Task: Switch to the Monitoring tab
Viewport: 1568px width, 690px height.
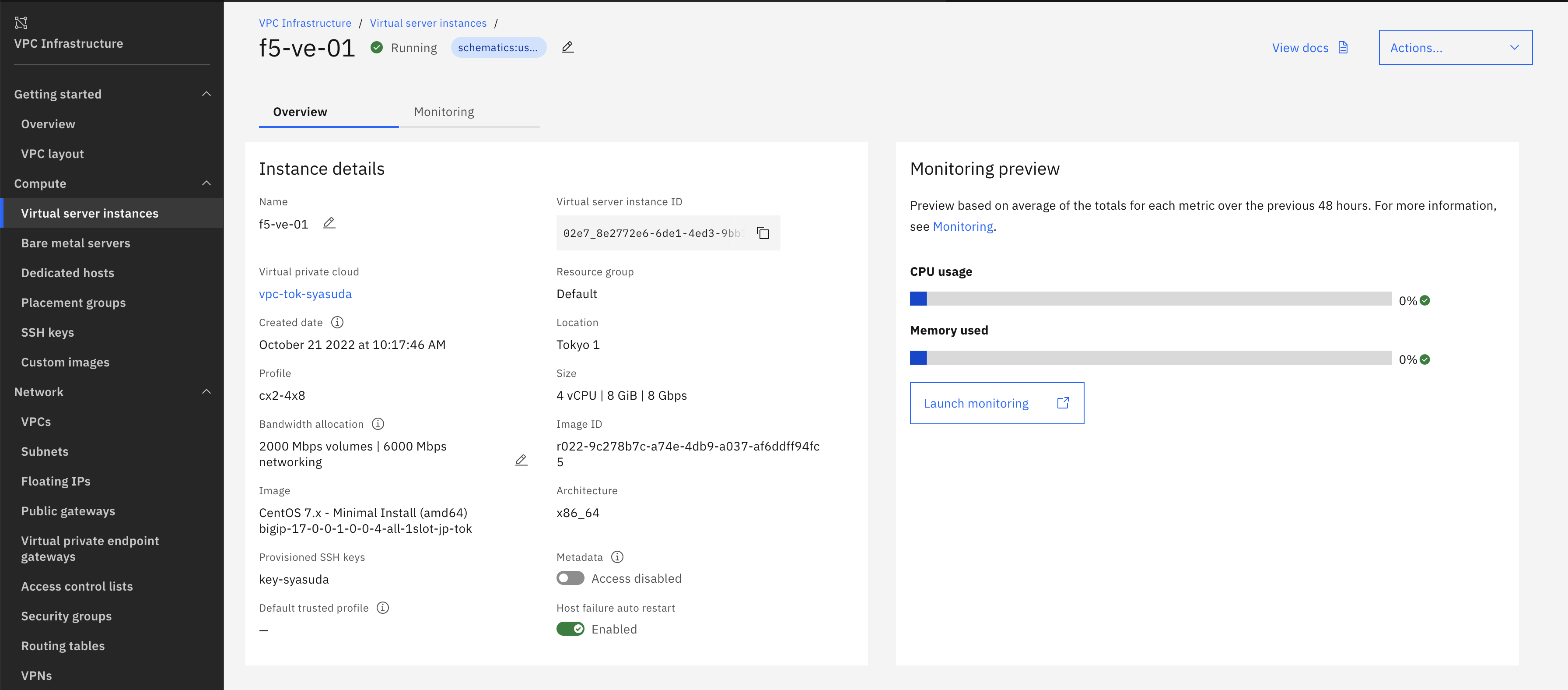Action: click(x=444, y=112)
